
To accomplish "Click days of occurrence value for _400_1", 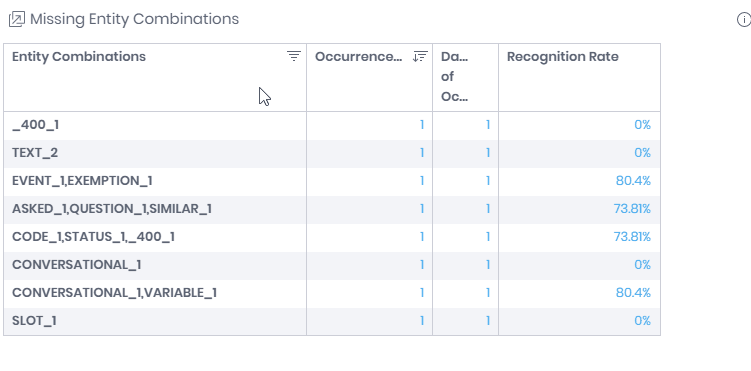I will coord(488,125).
